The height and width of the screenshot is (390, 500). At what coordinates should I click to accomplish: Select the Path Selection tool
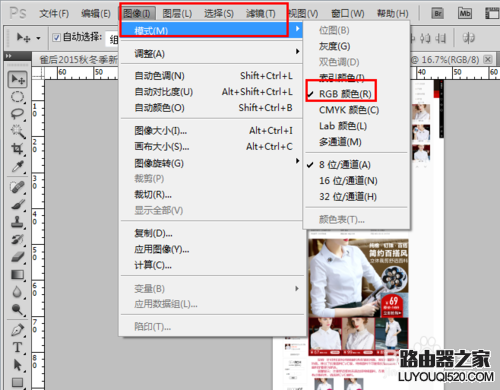[x=17, y=365]
